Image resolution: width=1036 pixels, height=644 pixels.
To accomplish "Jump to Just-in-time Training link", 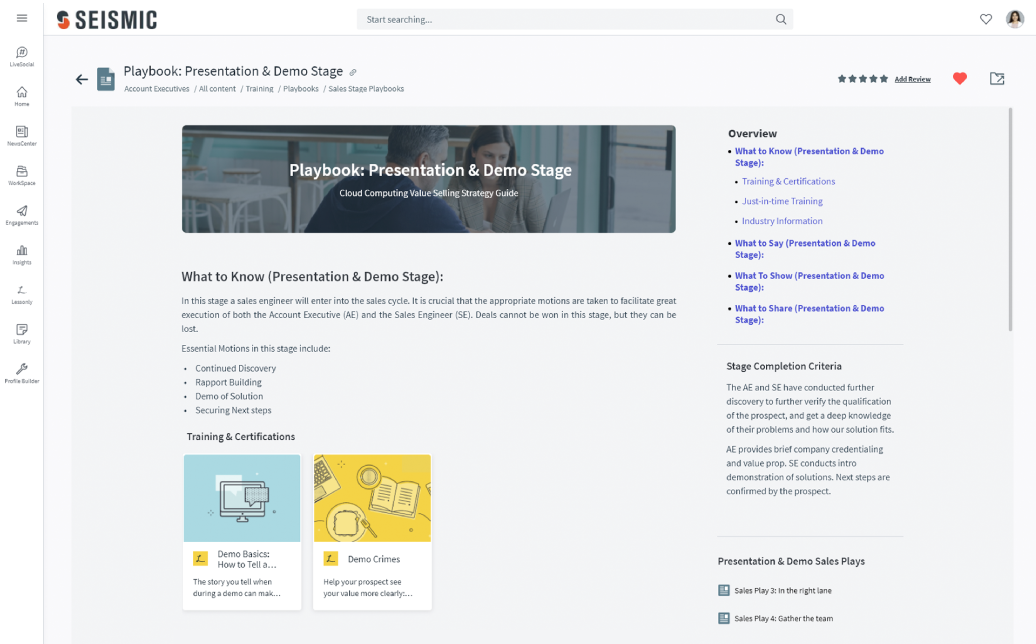I will point(782,201).
